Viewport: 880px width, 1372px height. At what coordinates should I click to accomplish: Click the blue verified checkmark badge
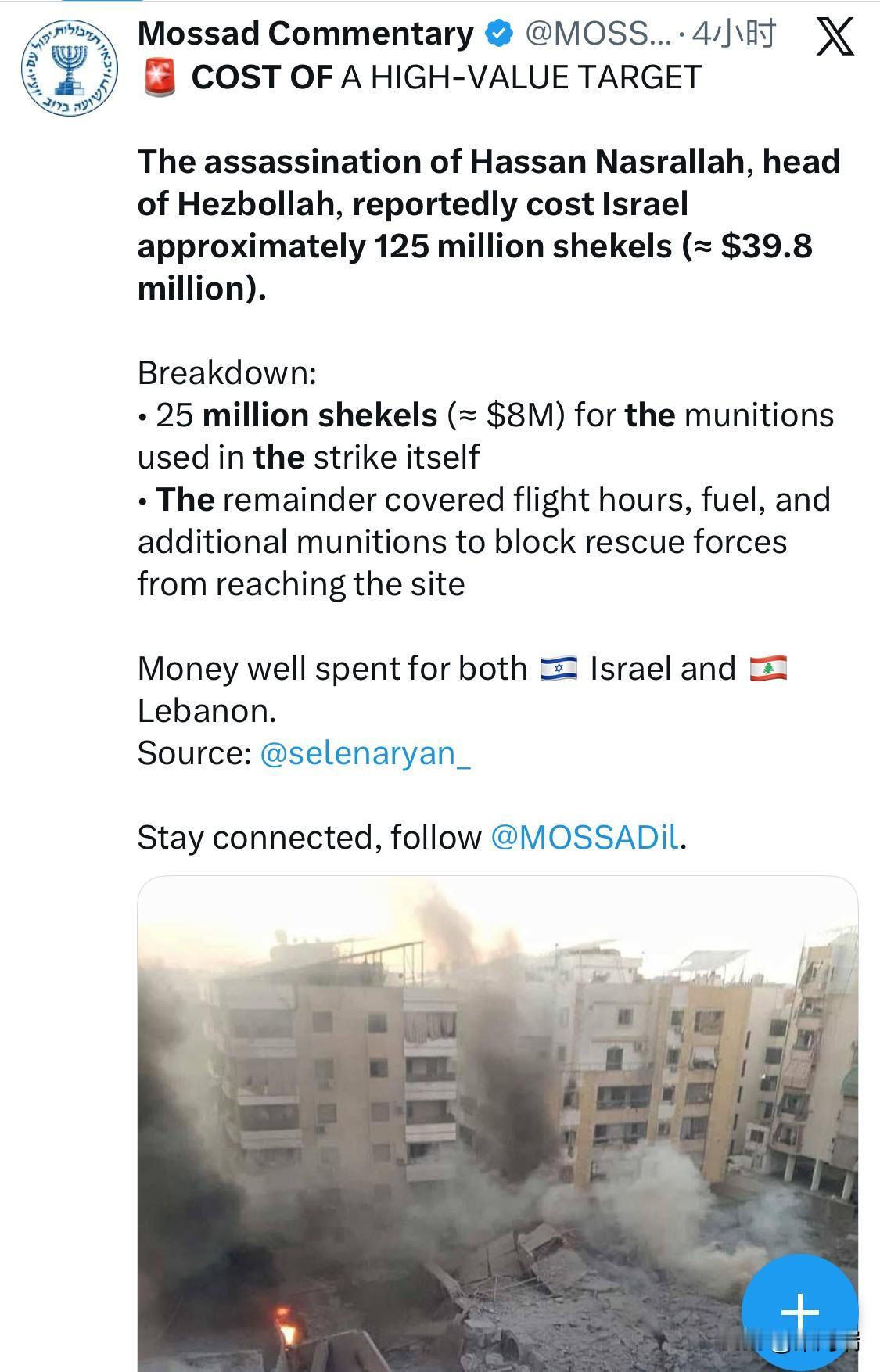(x=499, y=34)
